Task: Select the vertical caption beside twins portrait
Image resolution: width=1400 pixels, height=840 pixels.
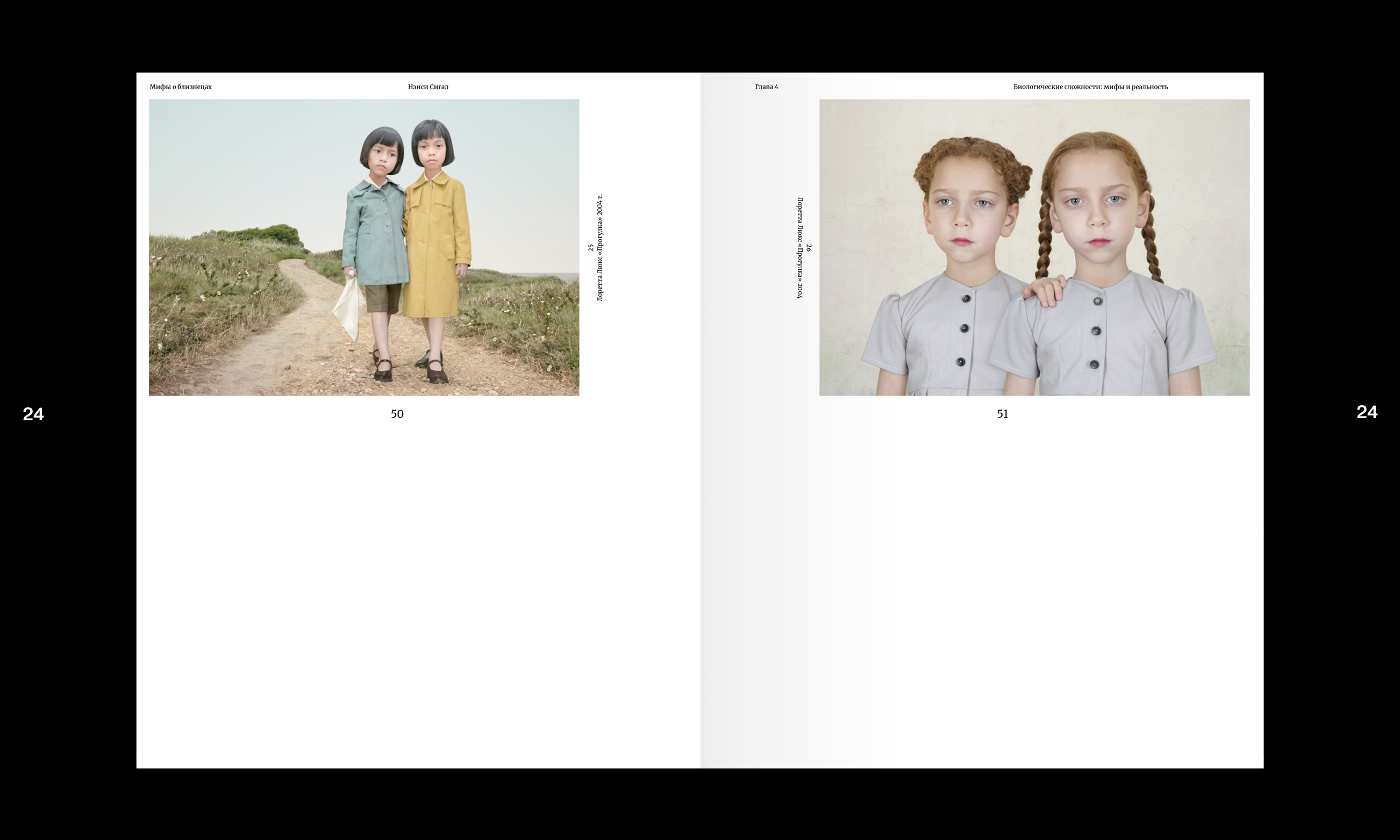Action: click(799, 247)
